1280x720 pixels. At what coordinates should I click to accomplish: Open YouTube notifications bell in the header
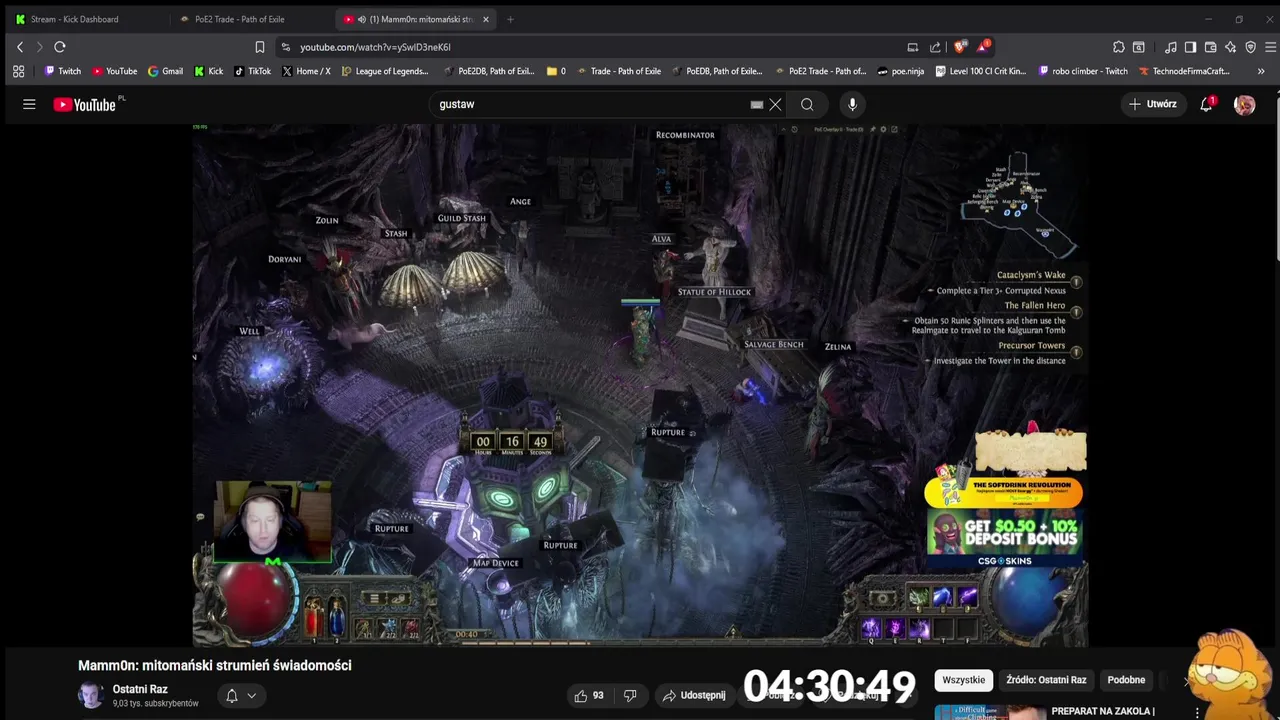point(1207,104)
